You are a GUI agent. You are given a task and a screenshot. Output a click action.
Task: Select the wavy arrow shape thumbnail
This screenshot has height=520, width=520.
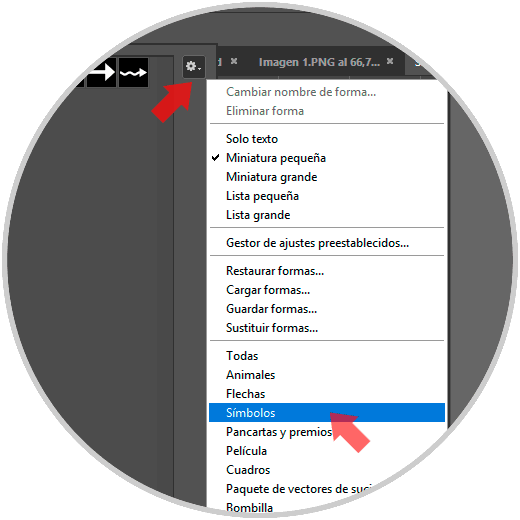tap(133, 72)
